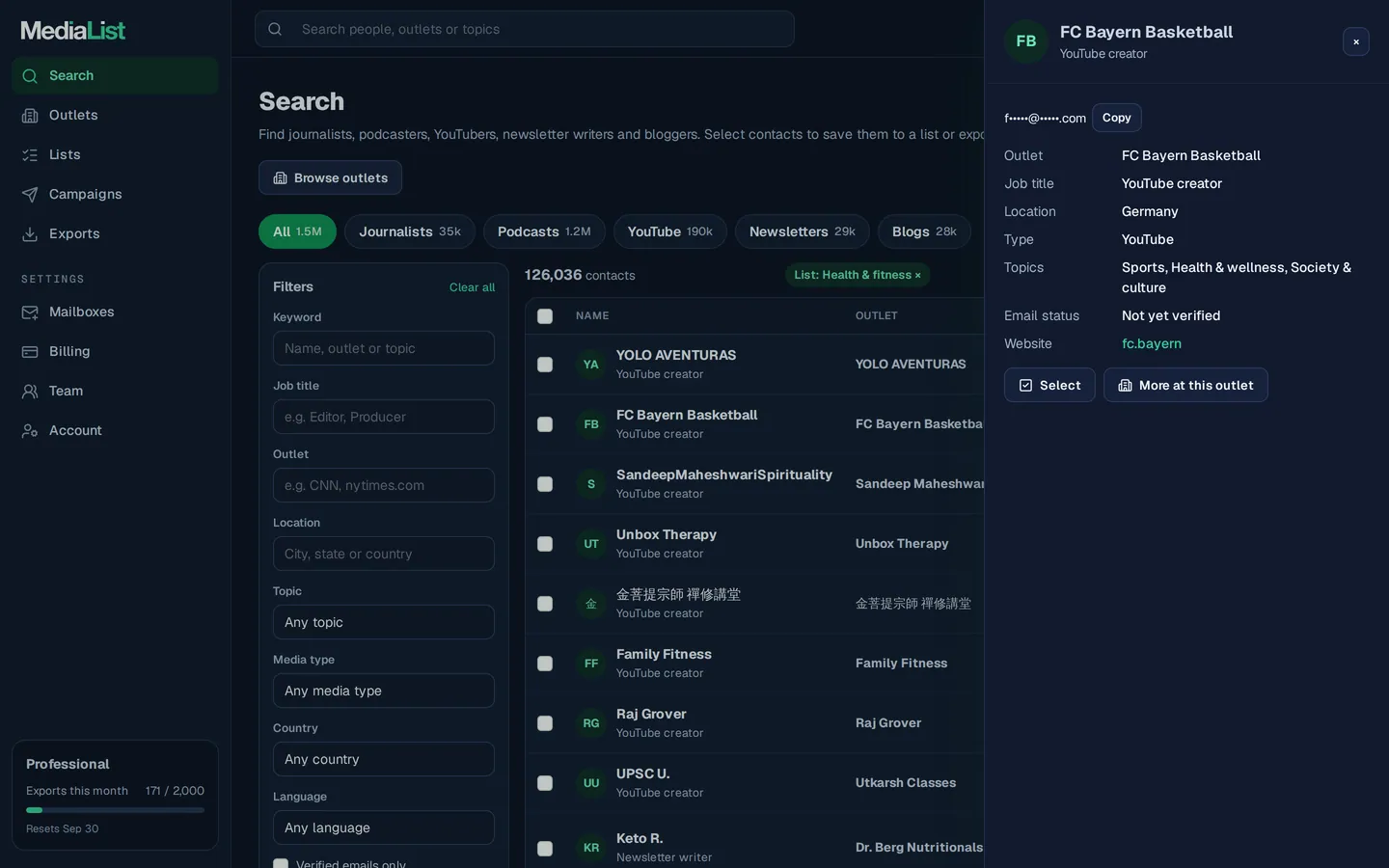This screenshot has height=868, width=1389.
Task: Open Campaigns paper-plane icon
Action: 30,194
